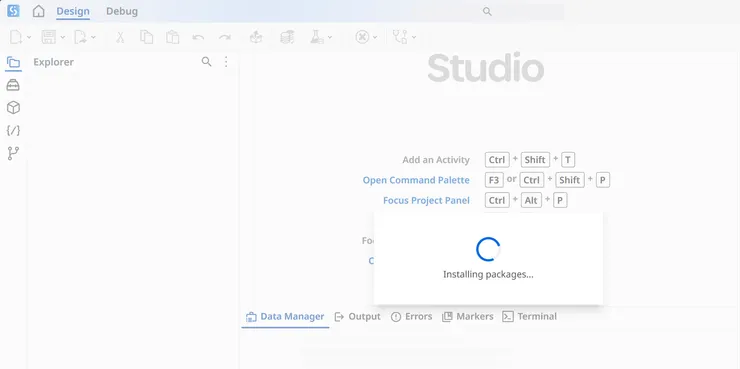Click the New file toolbar icon
The height and width of the screenshot is (369, 740).
(16, 37)
